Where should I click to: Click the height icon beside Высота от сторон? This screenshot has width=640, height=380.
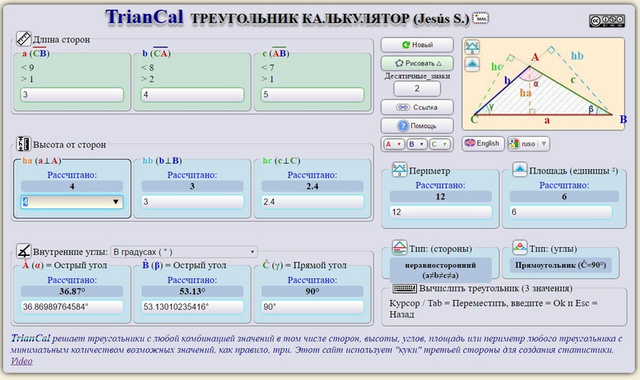coord(23,144)
